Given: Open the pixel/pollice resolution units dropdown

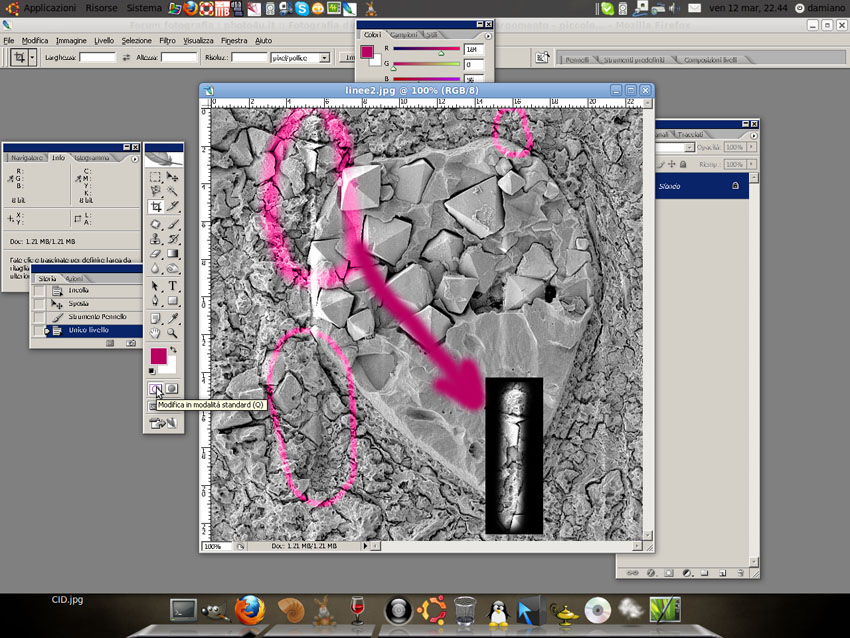Looking at the screenshot, I should [x=300, y=57].
